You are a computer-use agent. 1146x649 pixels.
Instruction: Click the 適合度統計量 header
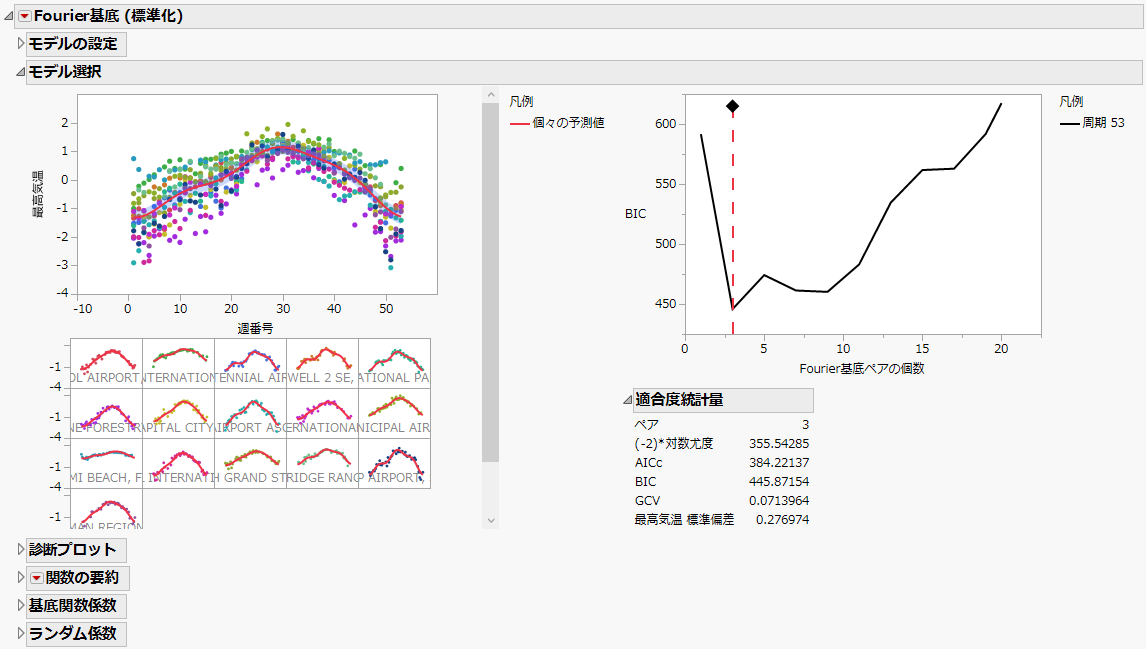pos(723,400)
